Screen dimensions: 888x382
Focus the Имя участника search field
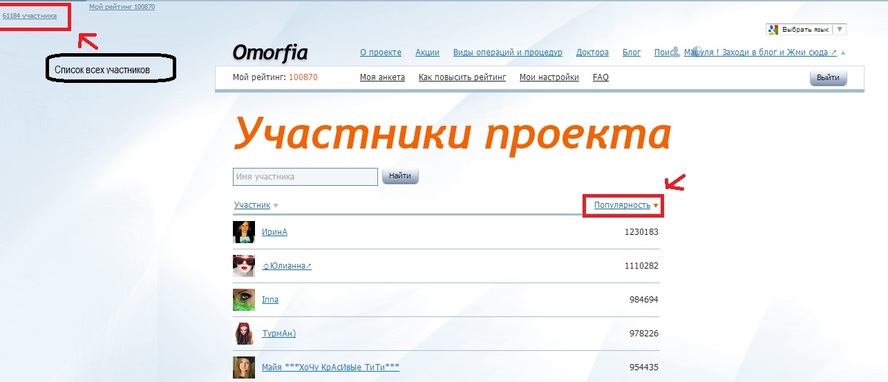[x=305, y=177]
